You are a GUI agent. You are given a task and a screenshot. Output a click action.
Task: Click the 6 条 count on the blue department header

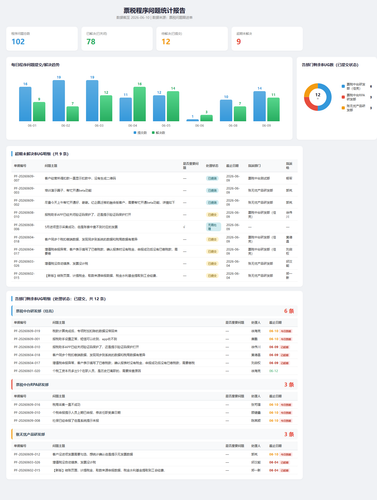click(x=289, y=311)
